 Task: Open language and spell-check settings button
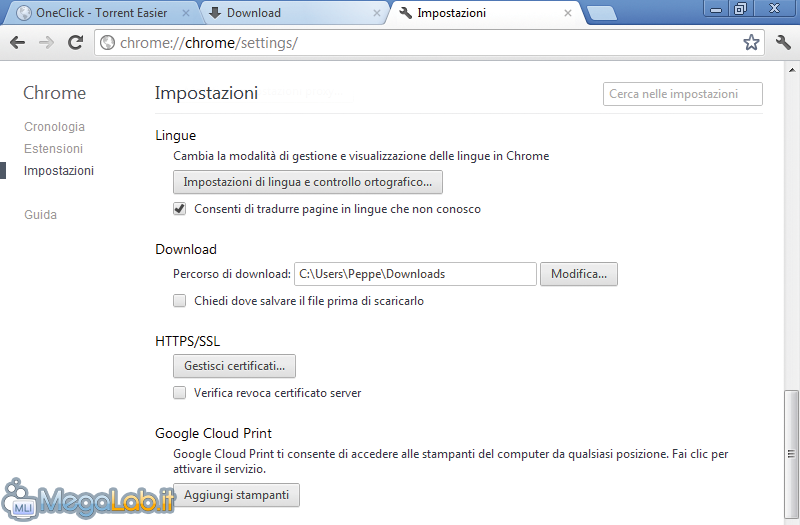[x=308, y=182]
